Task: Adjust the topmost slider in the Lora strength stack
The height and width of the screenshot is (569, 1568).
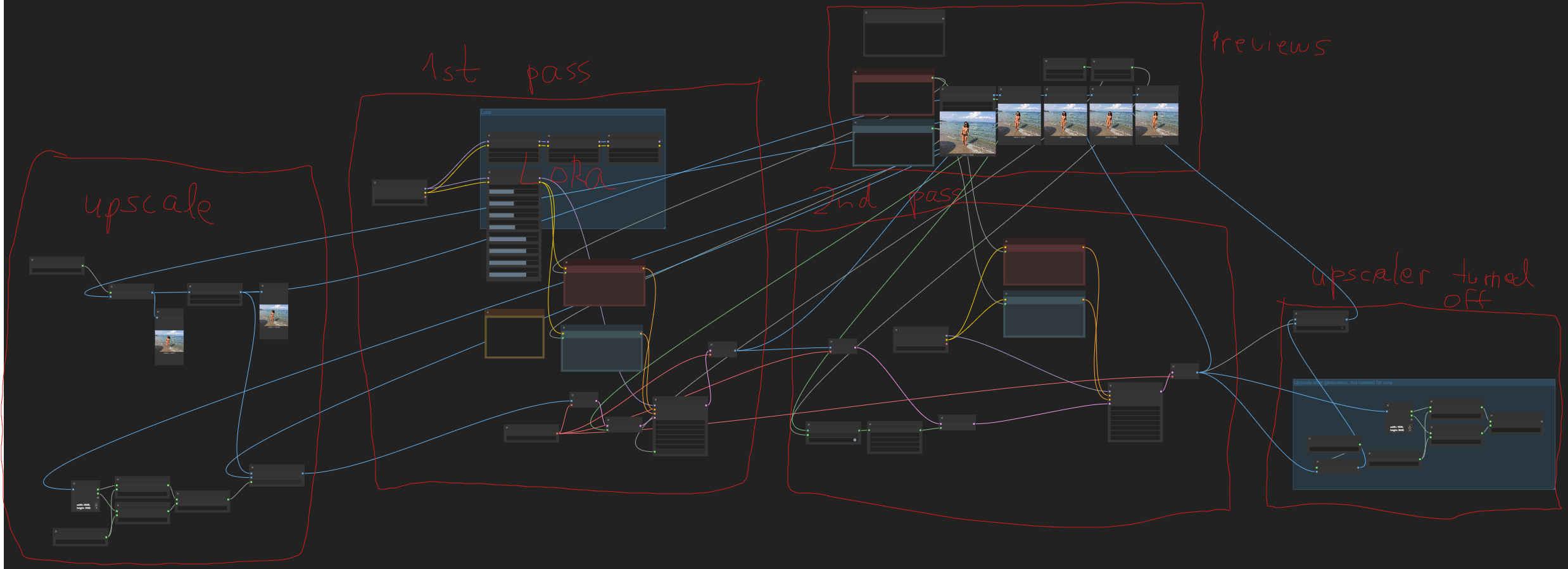Action: click(x=514, y=192)
